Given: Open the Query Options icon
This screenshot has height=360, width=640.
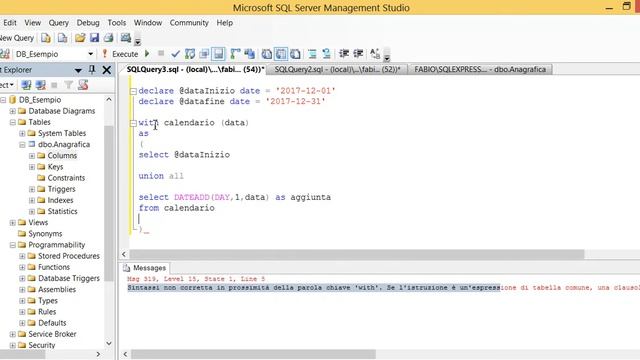Looking at the screenshot, I should pos(204,54).
